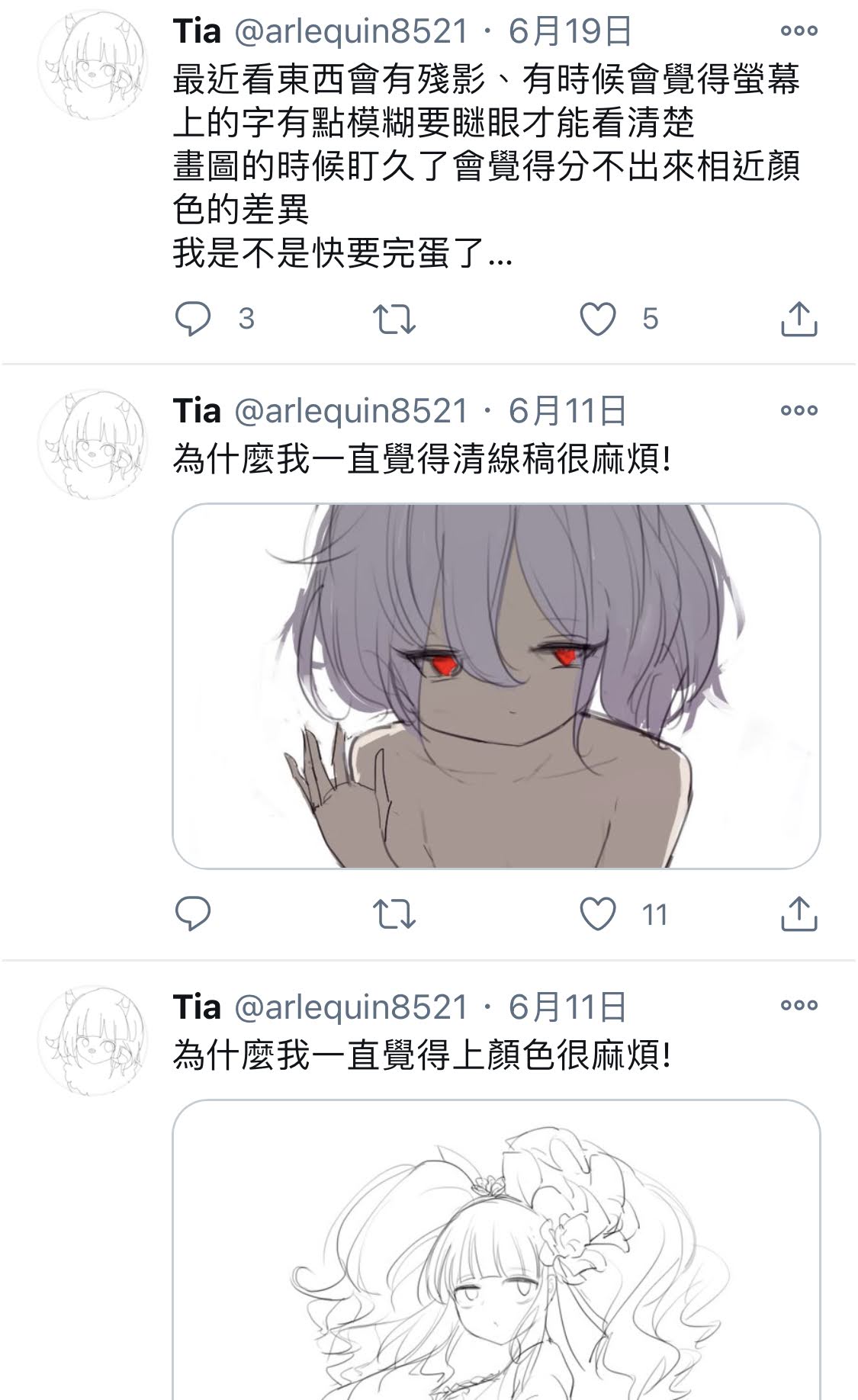The width and height of the screenshot is (858, 1400).
Task: Like the tweet with 11 likes
Action: pyautogui.click(x=598, y=914)
